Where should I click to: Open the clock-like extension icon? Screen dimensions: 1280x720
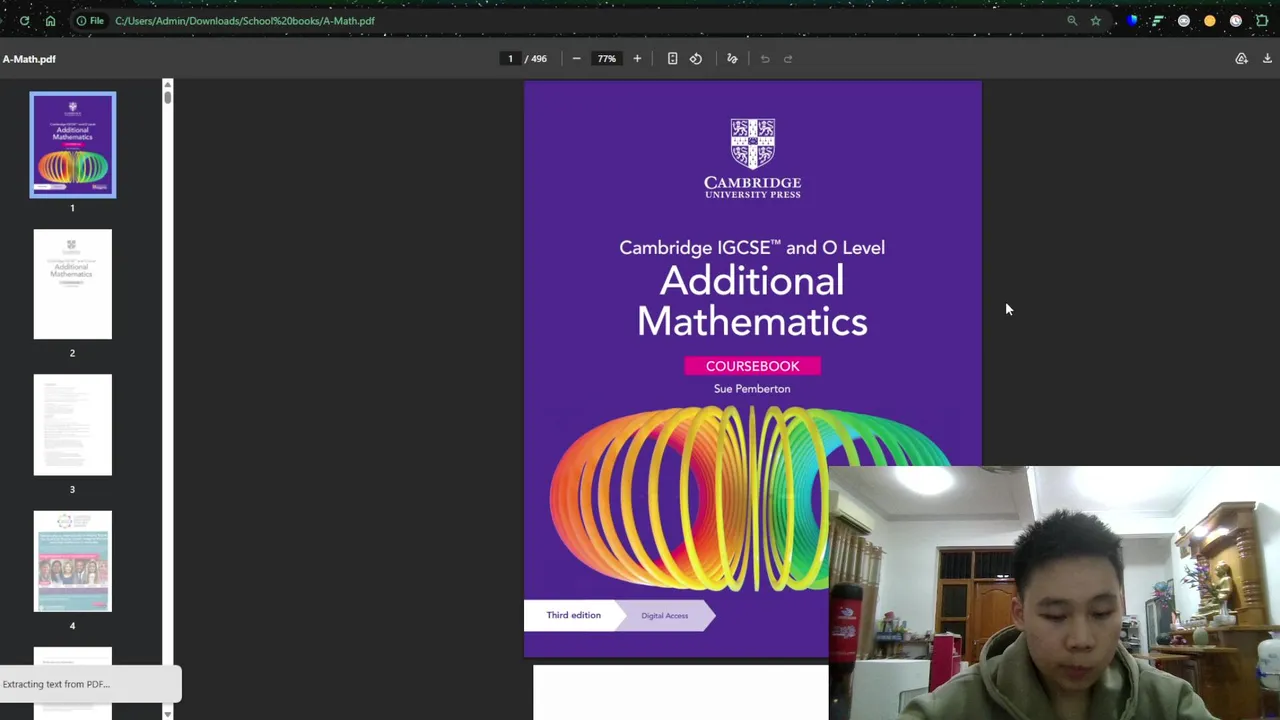1236,20
